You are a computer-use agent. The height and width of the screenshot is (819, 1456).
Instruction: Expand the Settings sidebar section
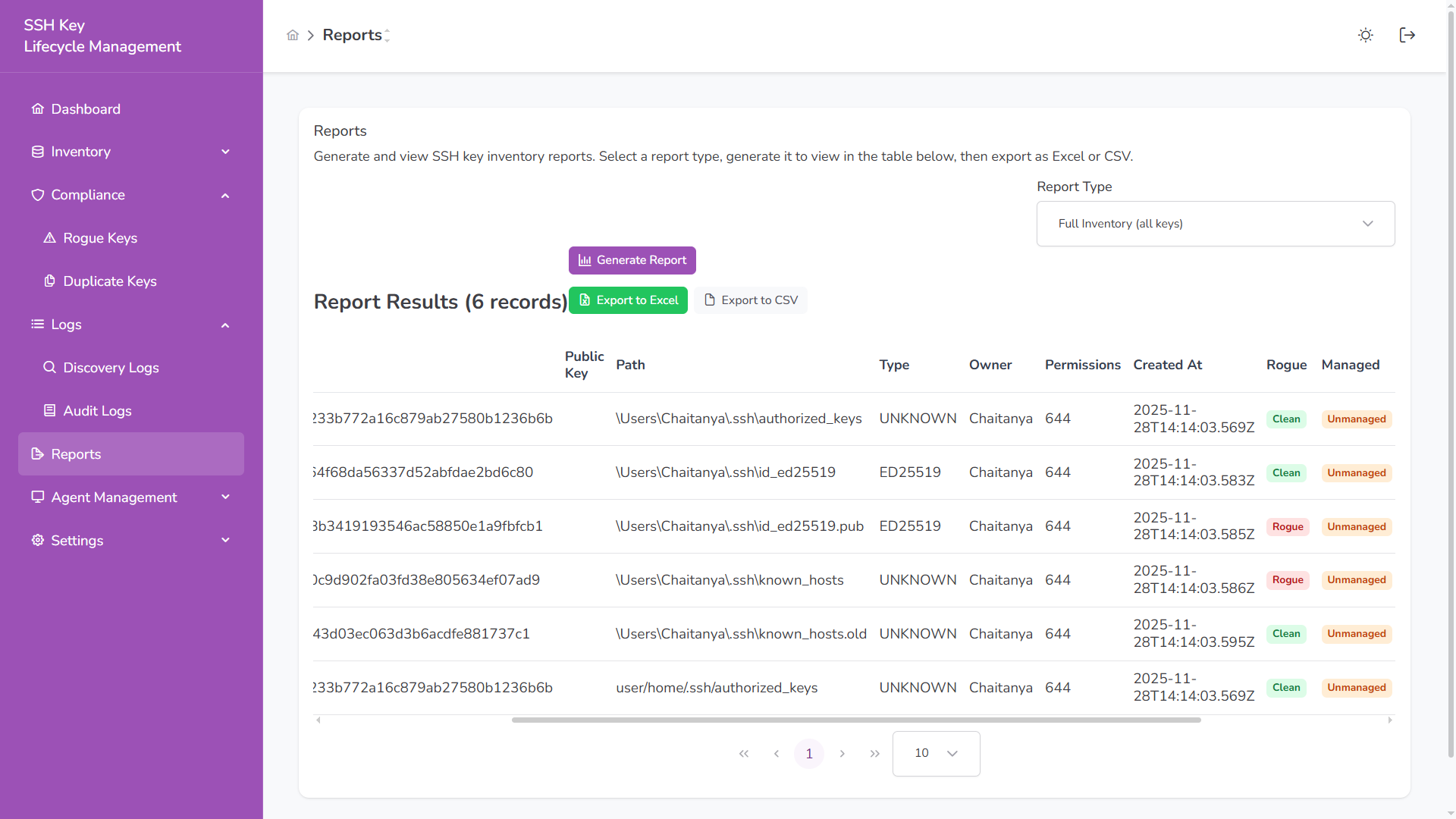tap(225, 540)
